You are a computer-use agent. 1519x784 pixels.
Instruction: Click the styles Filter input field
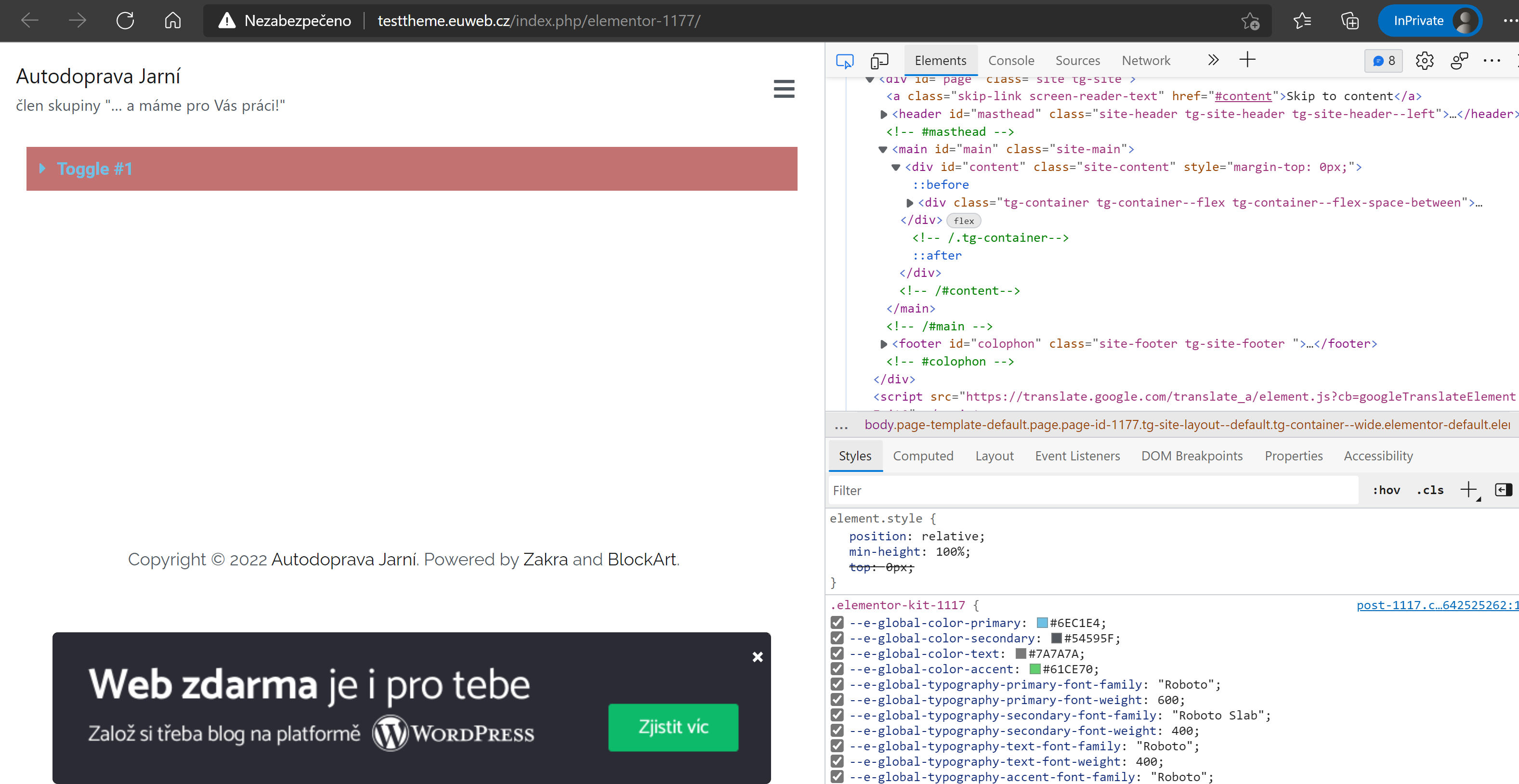click(1091, 490)
